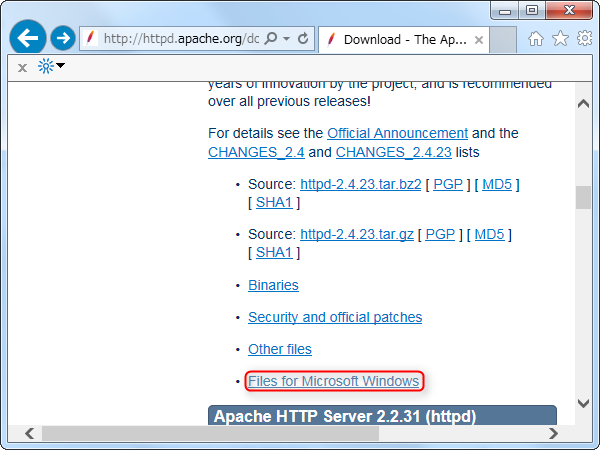Viewport: 600px width, 450px height.
Task: Open MD5 link for tar.bz2 source
Action: (x=497, y=184)
